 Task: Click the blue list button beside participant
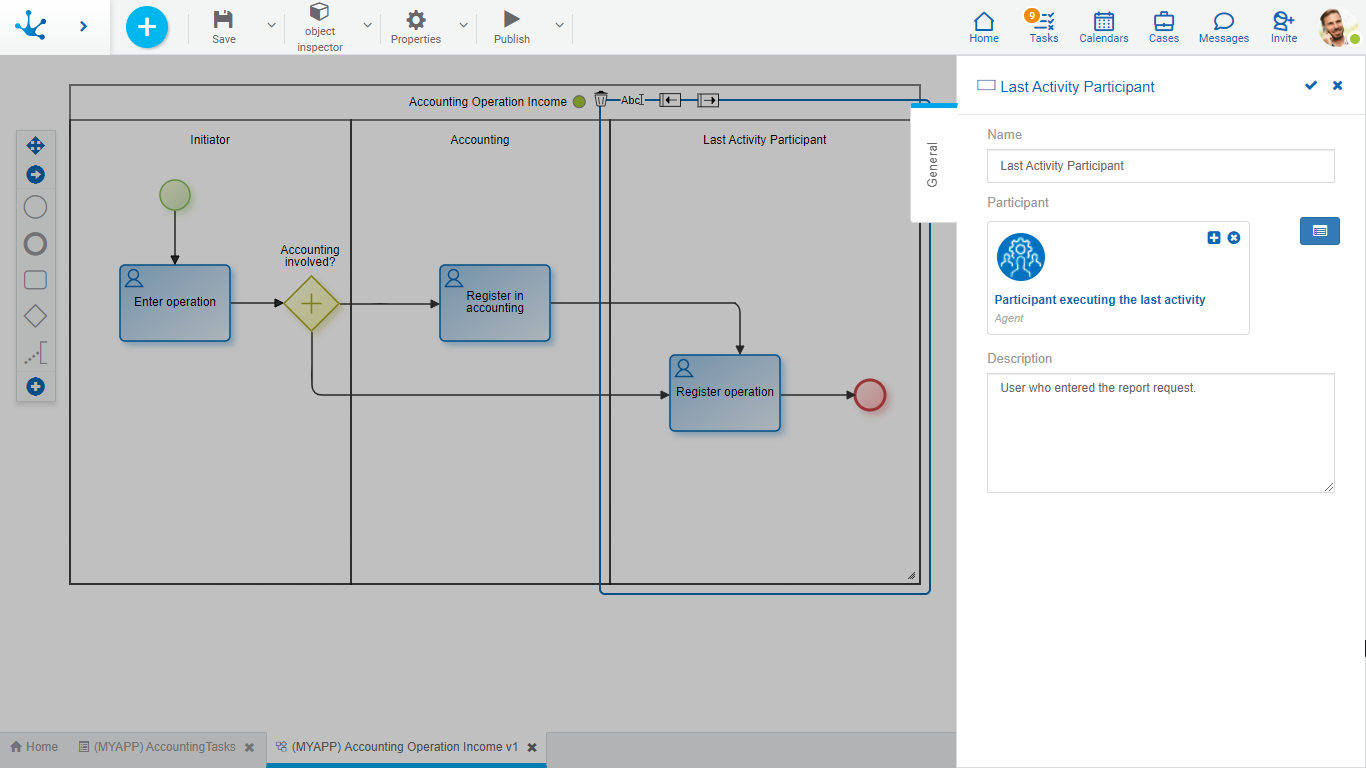(1319, 231)
